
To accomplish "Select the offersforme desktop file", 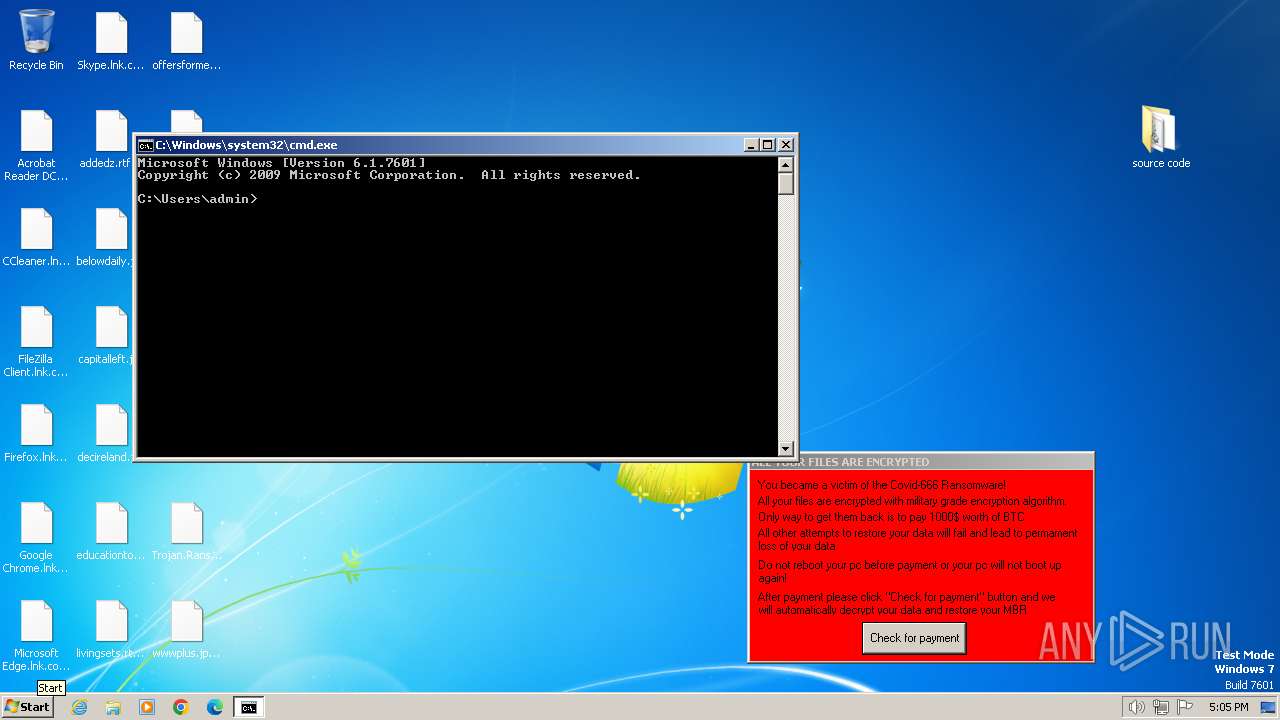I will click(186, 40).
